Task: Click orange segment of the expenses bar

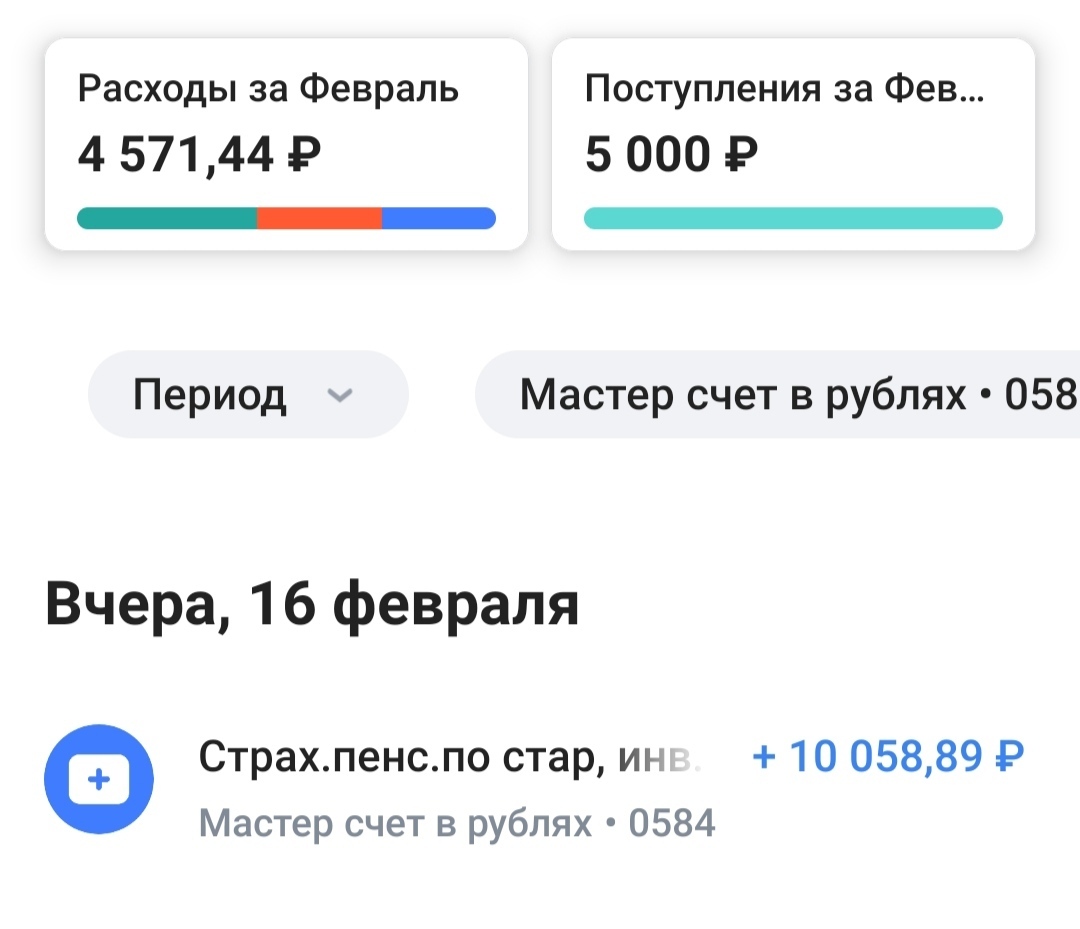Action: [319, 218]
